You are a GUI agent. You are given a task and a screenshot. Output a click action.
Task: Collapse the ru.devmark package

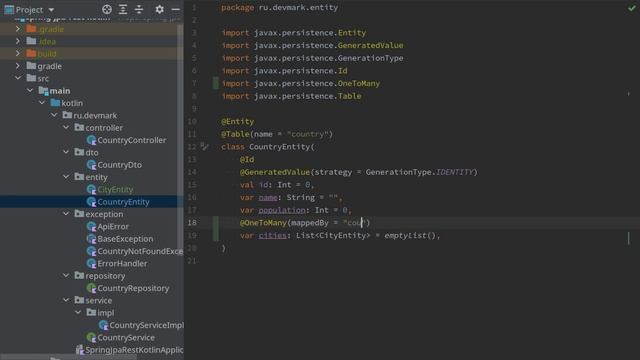(54, 115)
